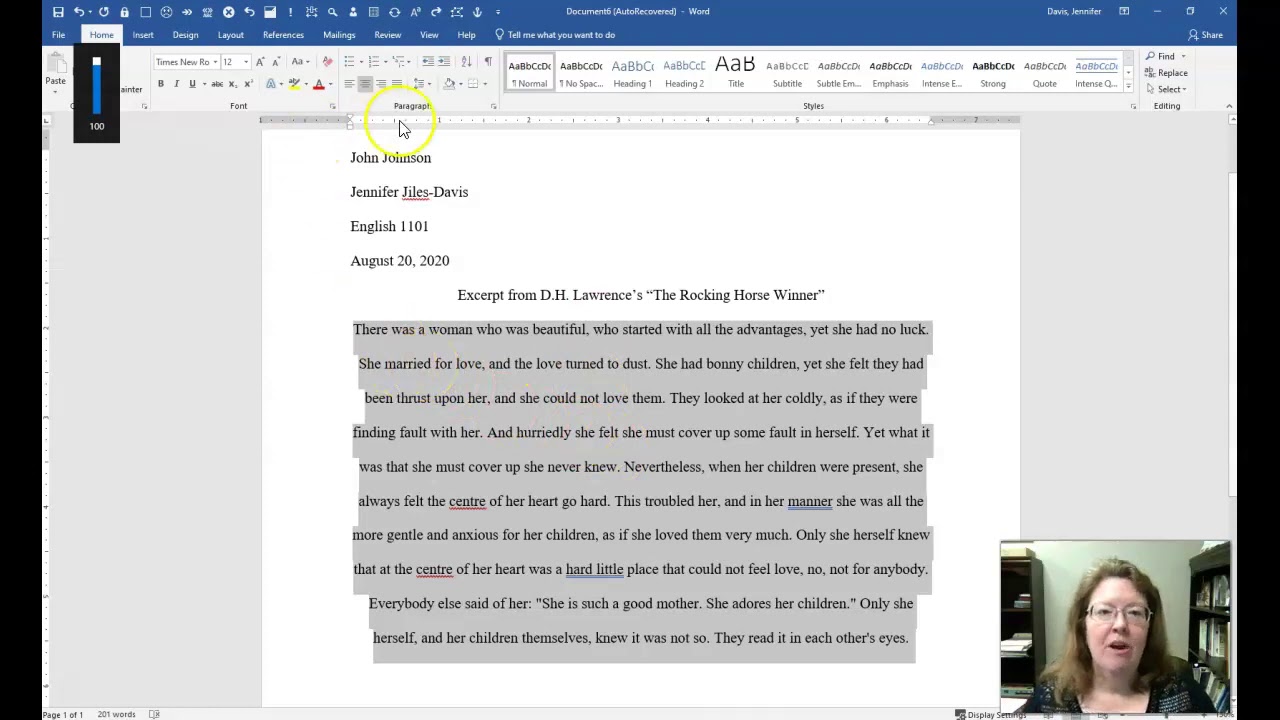Screen dimensions: 1280x720
Task: Justify the selected paragraph
Action: (x=397, y=84)
